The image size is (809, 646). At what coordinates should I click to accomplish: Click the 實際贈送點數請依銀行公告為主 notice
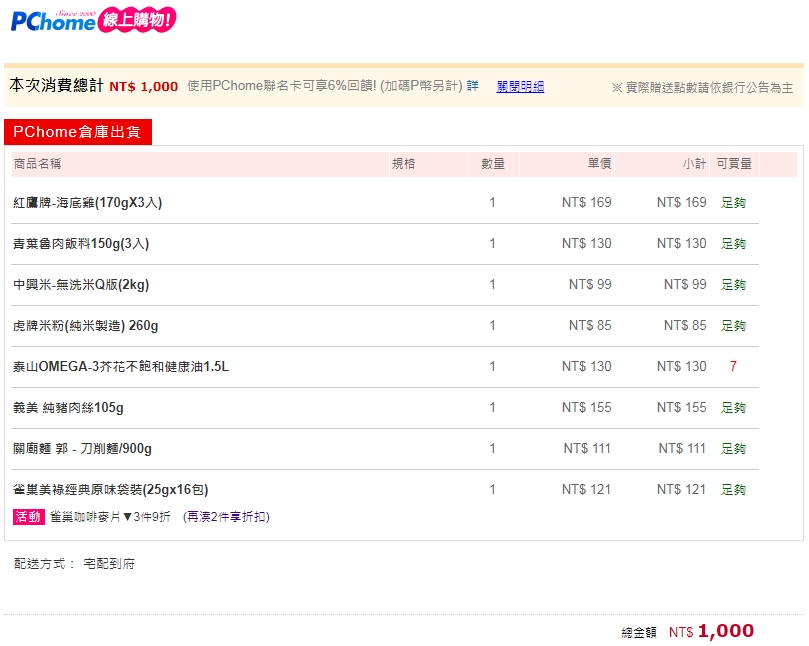tap(702, 88)
